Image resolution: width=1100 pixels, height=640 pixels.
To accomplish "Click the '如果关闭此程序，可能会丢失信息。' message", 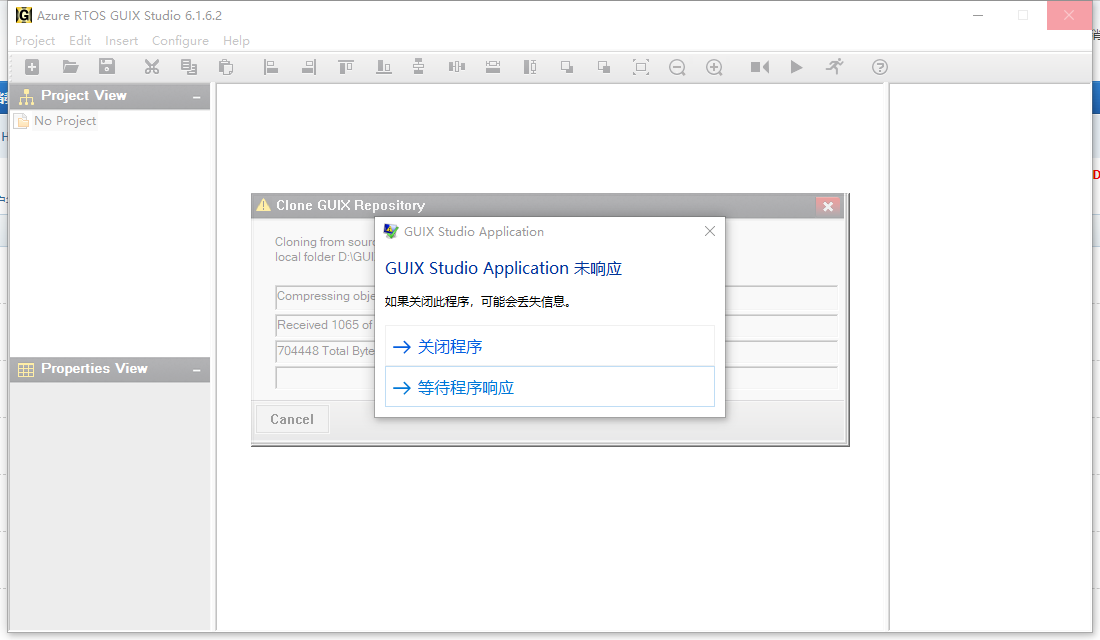I will 478,302.
